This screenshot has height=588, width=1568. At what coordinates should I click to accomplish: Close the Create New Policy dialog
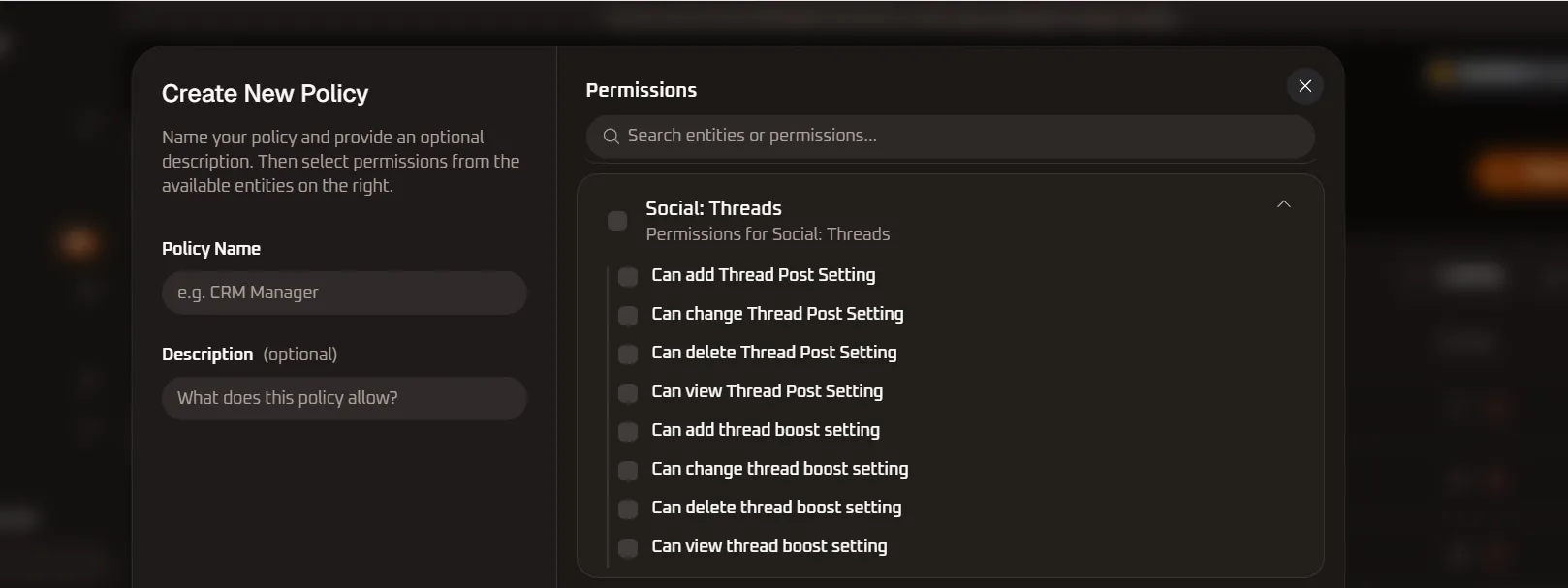pyautogui.click(x=1304, y=86)
